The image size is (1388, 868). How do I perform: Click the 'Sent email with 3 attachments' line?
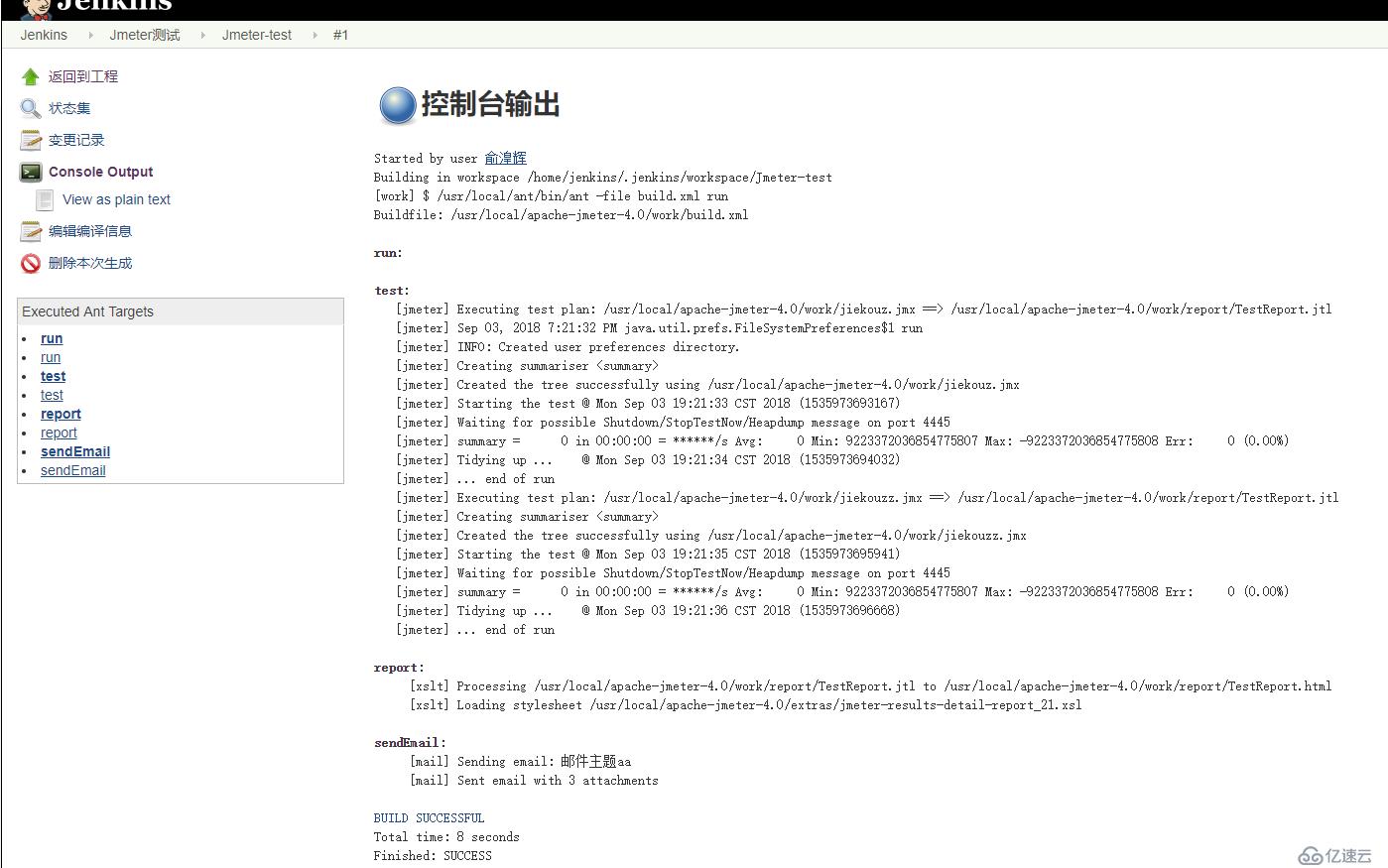(534, 781)
